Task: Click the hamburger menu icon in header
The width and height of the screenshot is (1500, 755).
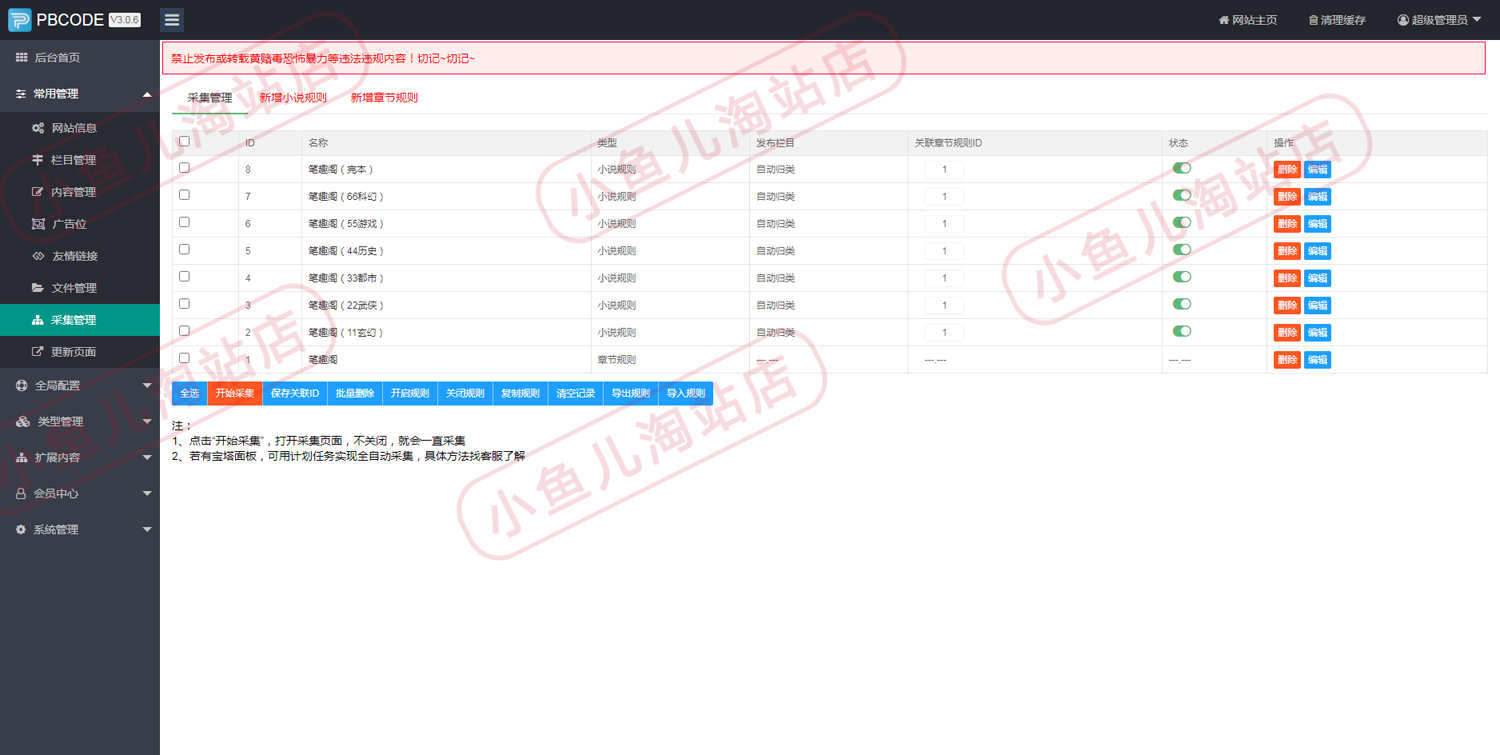Action: tap(172, 19)
